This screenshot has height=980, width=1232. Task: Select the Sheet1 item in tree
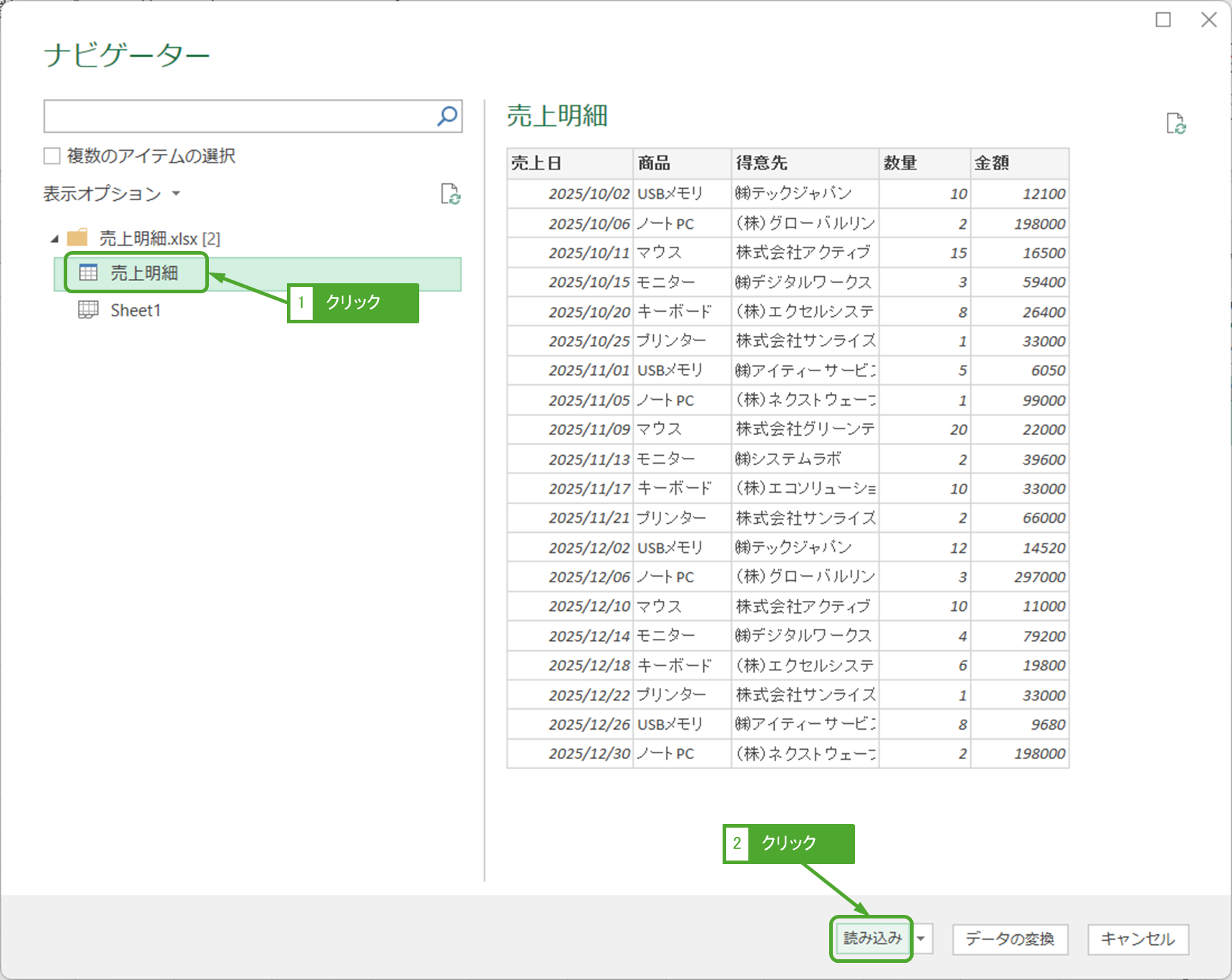coord(135,310)
